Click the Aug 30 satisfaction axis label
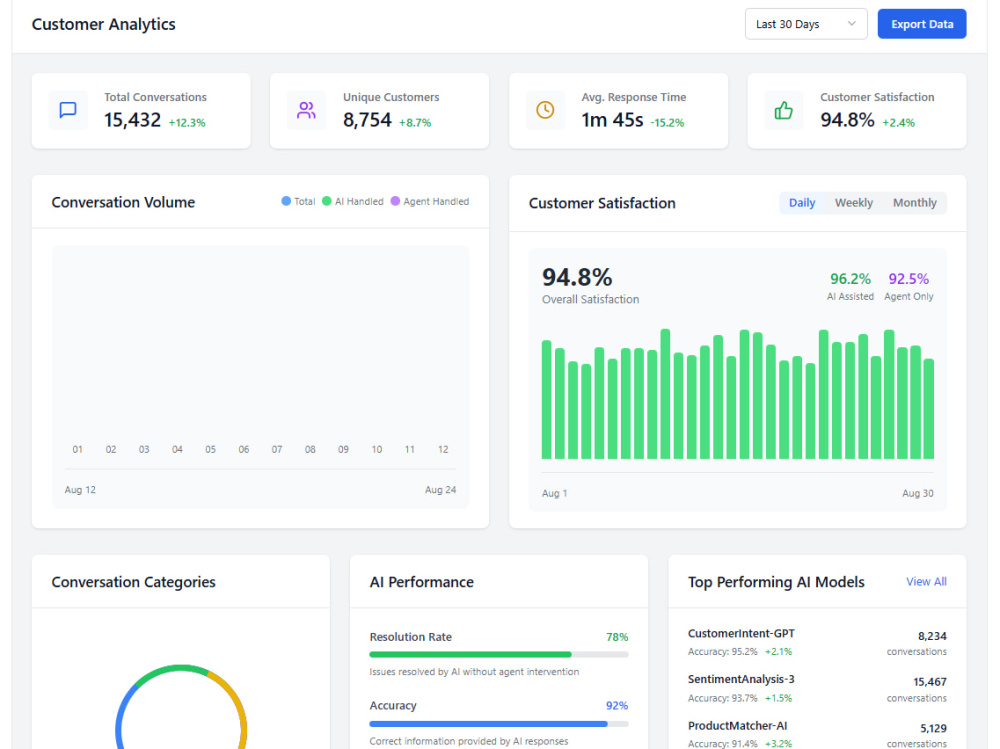 pyautogui.click(x=918, y=493)
